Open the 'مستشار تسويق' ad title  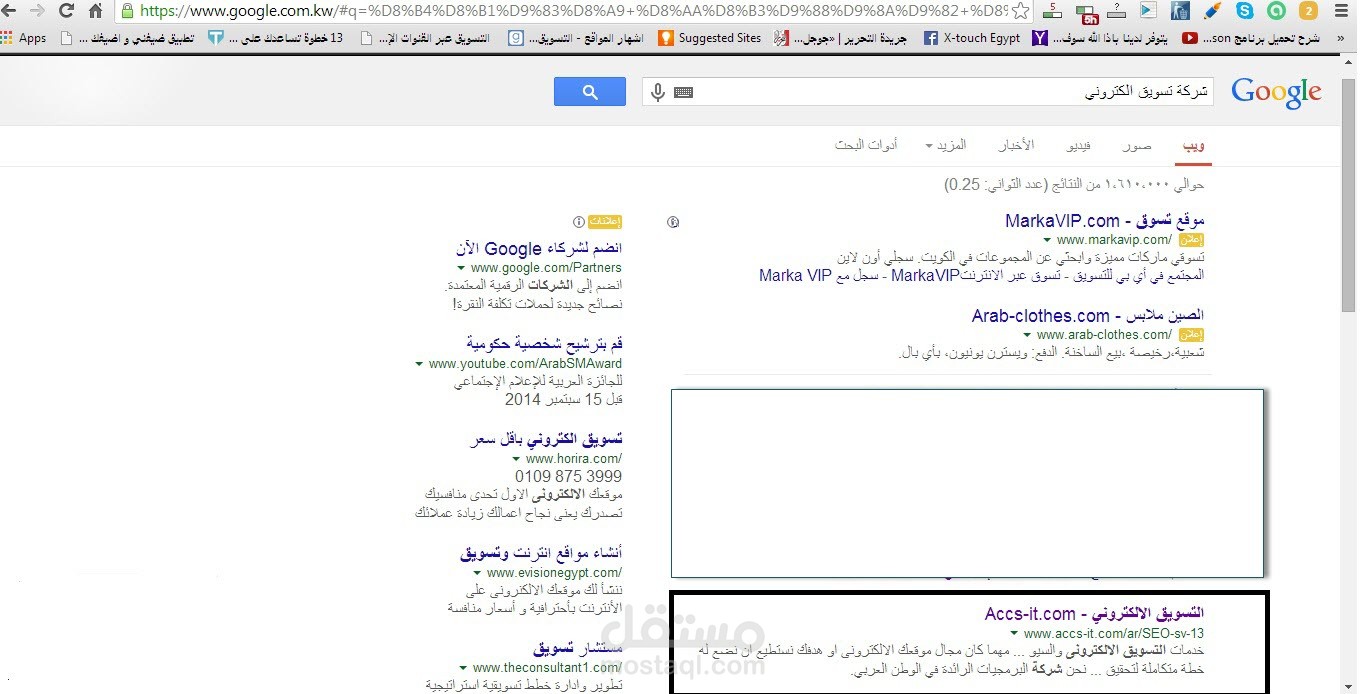tap(579, 648)
